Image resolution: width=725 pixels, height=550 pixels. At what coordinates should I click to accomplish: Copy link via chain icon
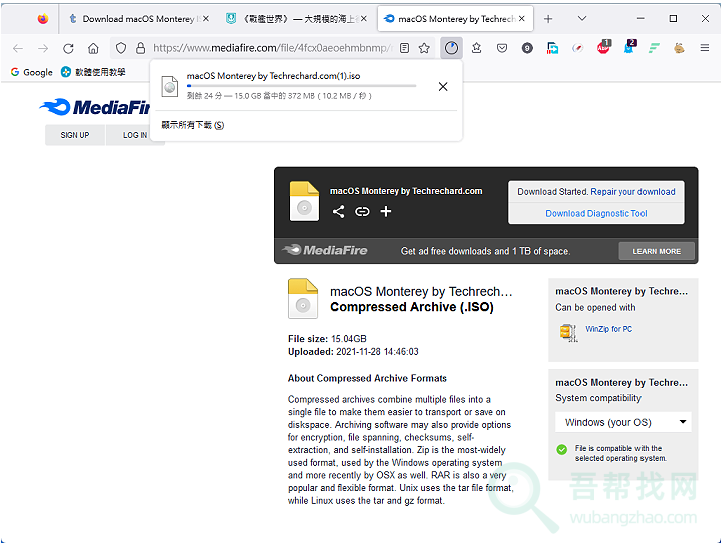(x=362, y=212)
